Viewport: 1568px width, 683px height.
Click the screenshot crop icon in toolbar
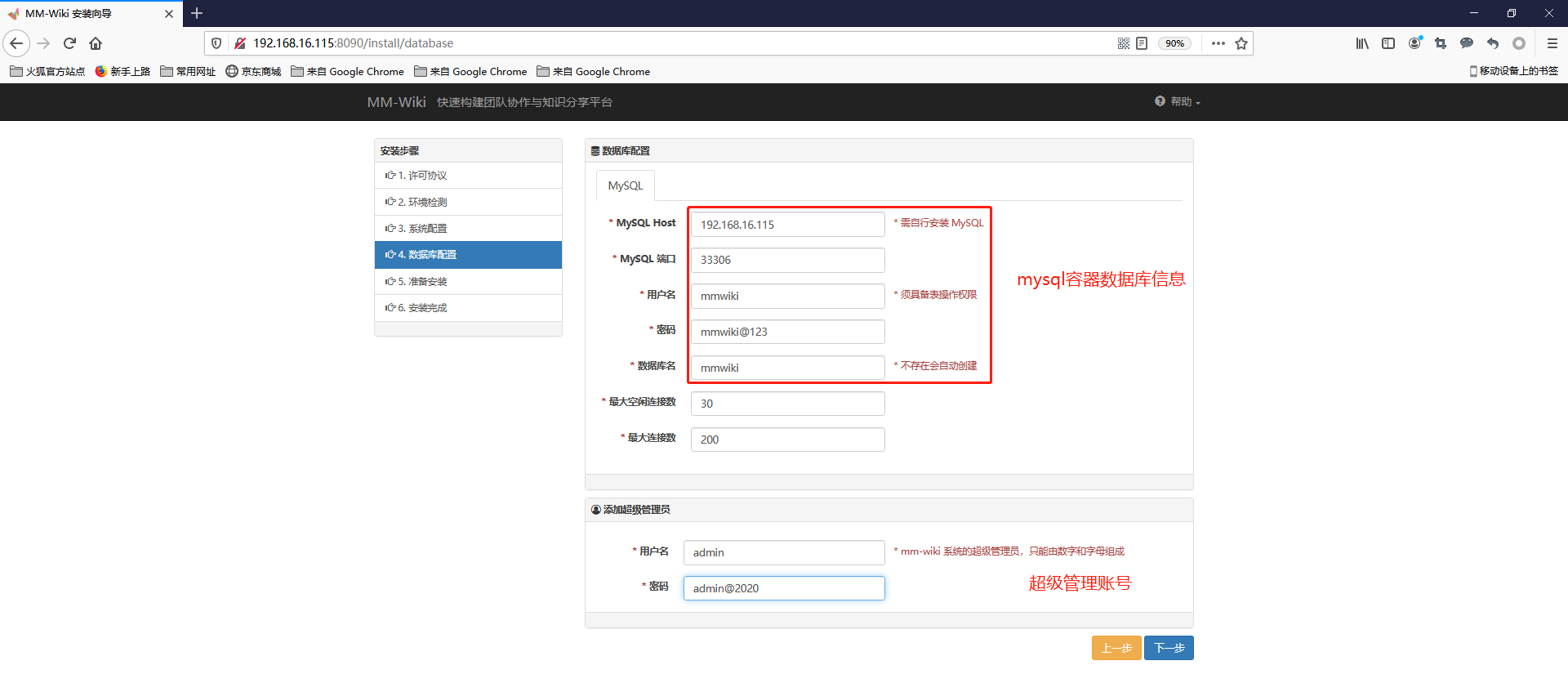click(1441, 43)
